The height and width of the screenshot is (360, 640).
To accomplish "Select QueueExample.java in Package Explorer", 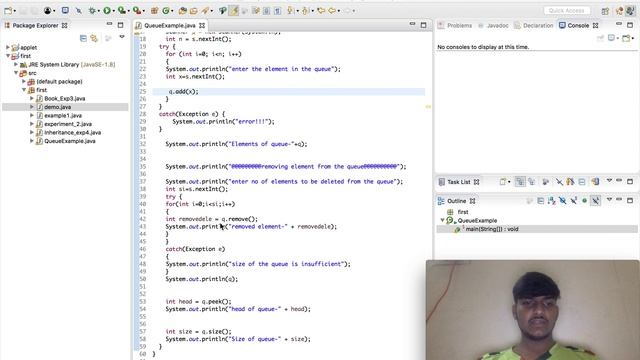I will [70, 141].
